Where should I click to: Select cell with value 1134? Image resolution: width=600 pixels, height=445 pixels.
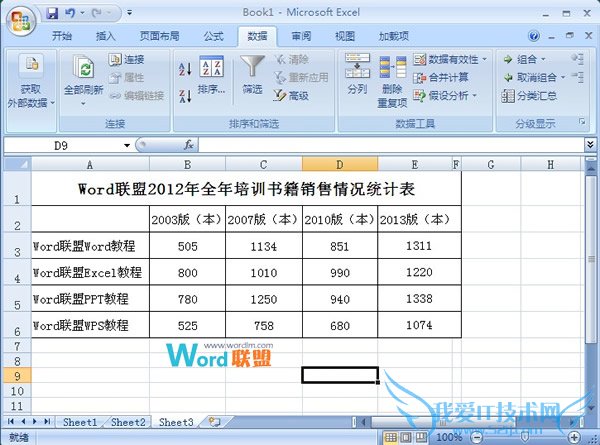(x=264, y=246)
